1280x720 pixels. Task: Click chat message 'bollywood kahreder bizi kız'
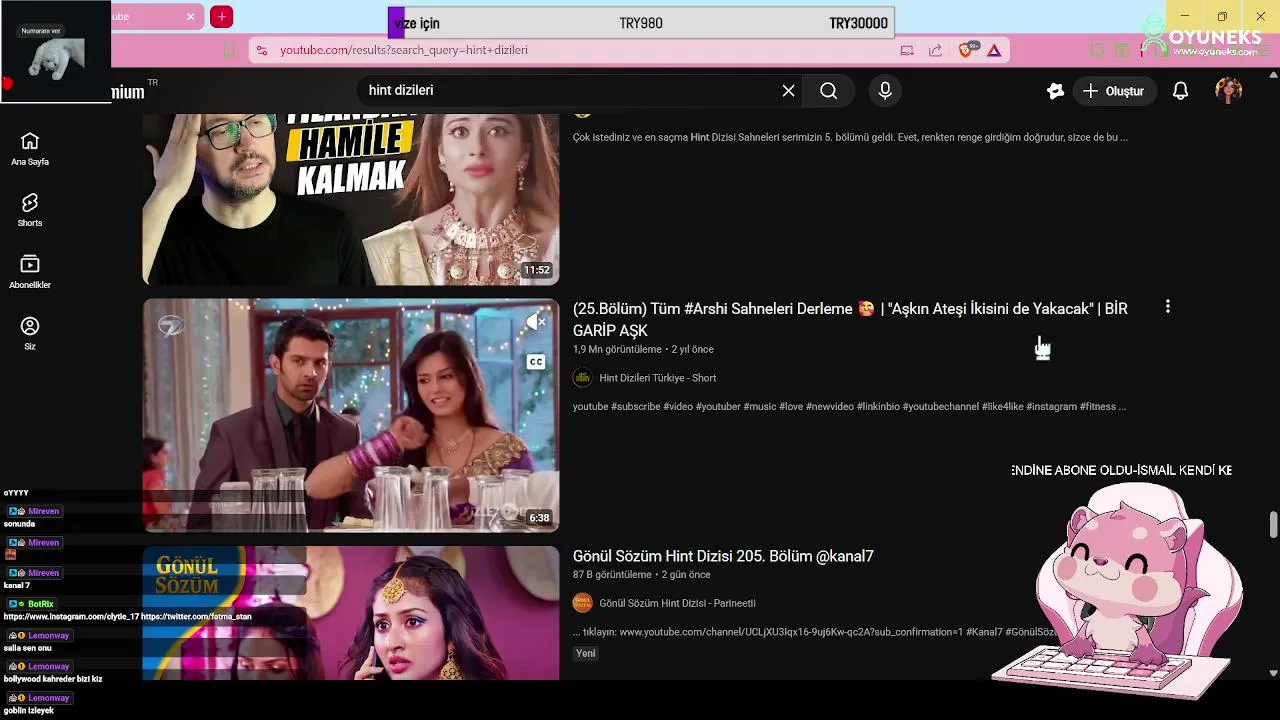[53, 679]
